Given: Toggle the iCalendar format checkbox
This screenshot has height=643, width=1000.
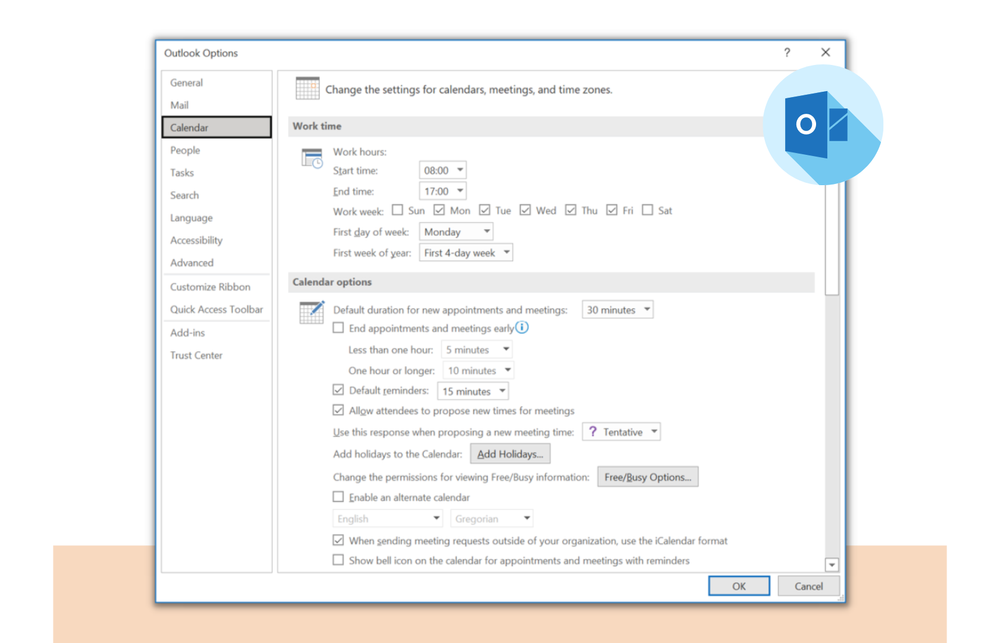Looking at the screenshot, I should (338, 540).
